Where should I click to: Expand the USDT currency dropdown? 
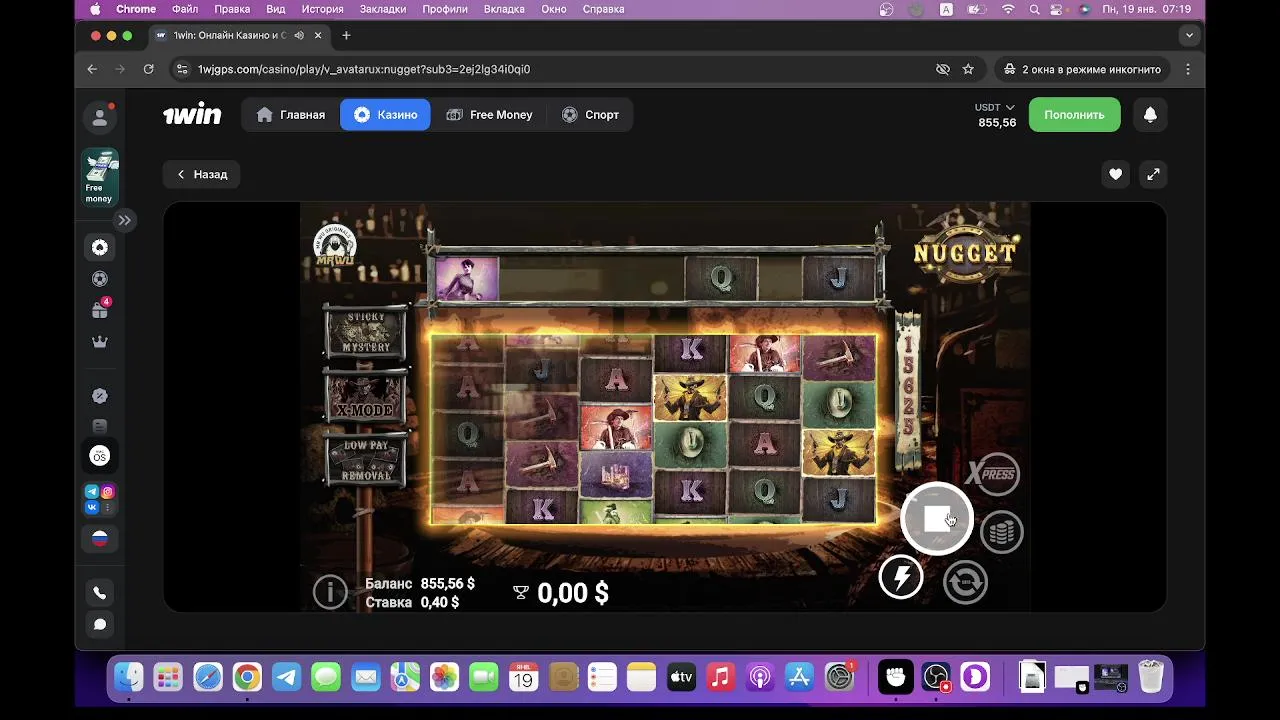pyautogui.click(x=995, y=107)
